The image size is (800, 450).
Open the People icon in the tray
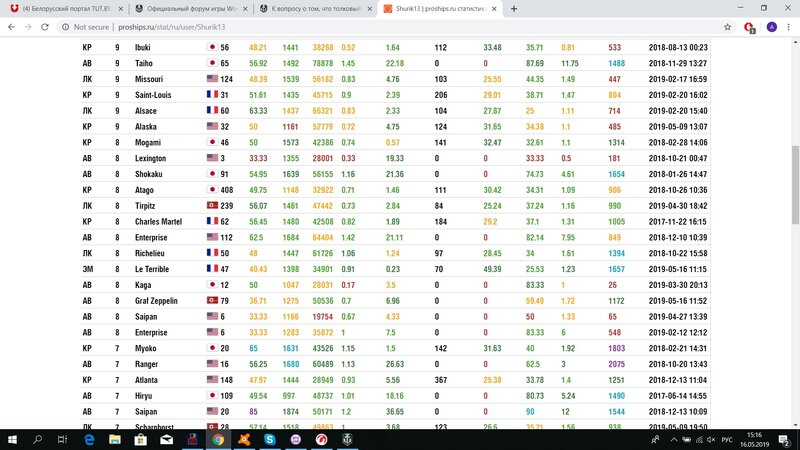(655, 439)
